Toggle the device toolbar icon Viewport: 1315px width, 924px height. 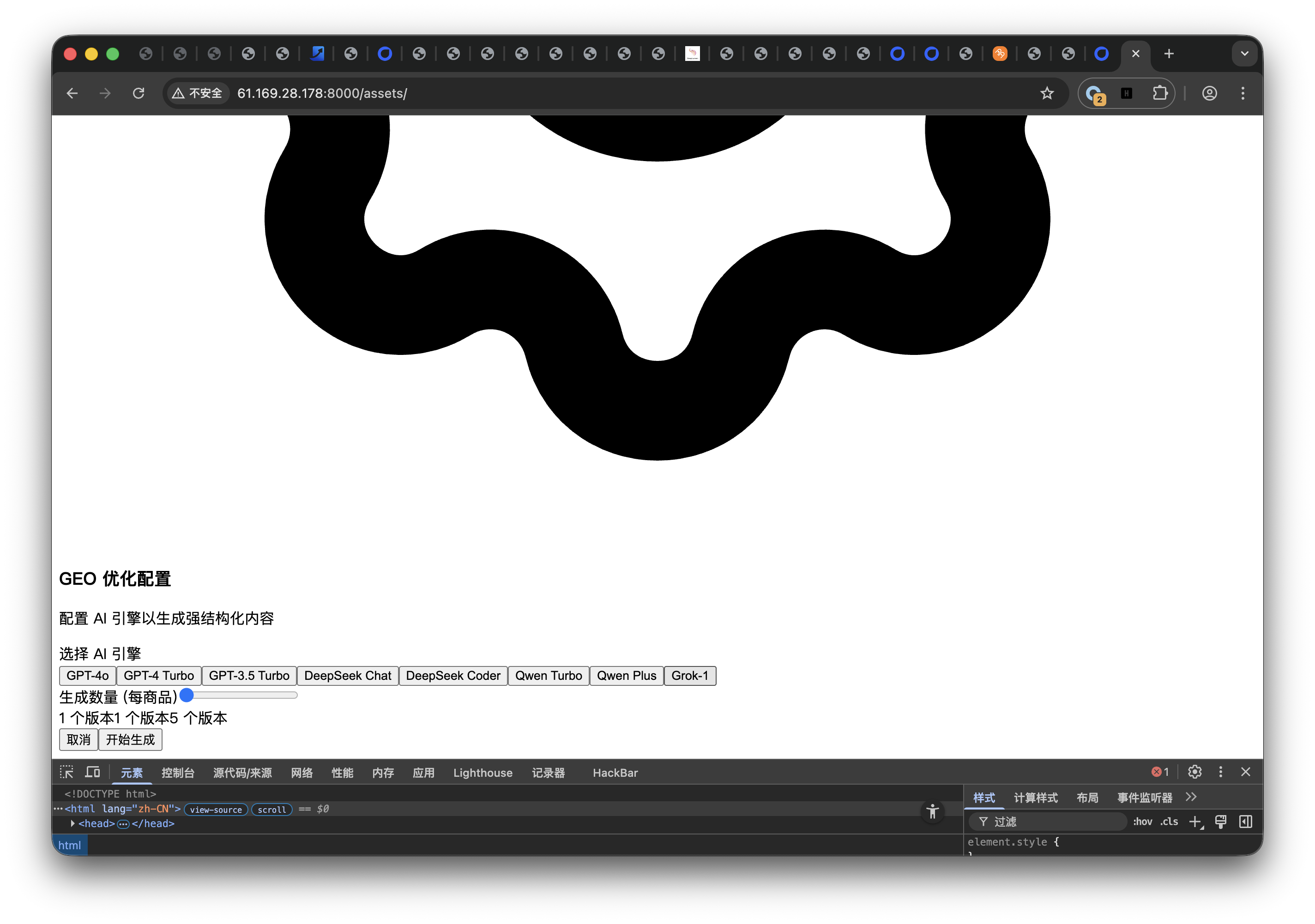pyautogui.click(x=92, y=772)
